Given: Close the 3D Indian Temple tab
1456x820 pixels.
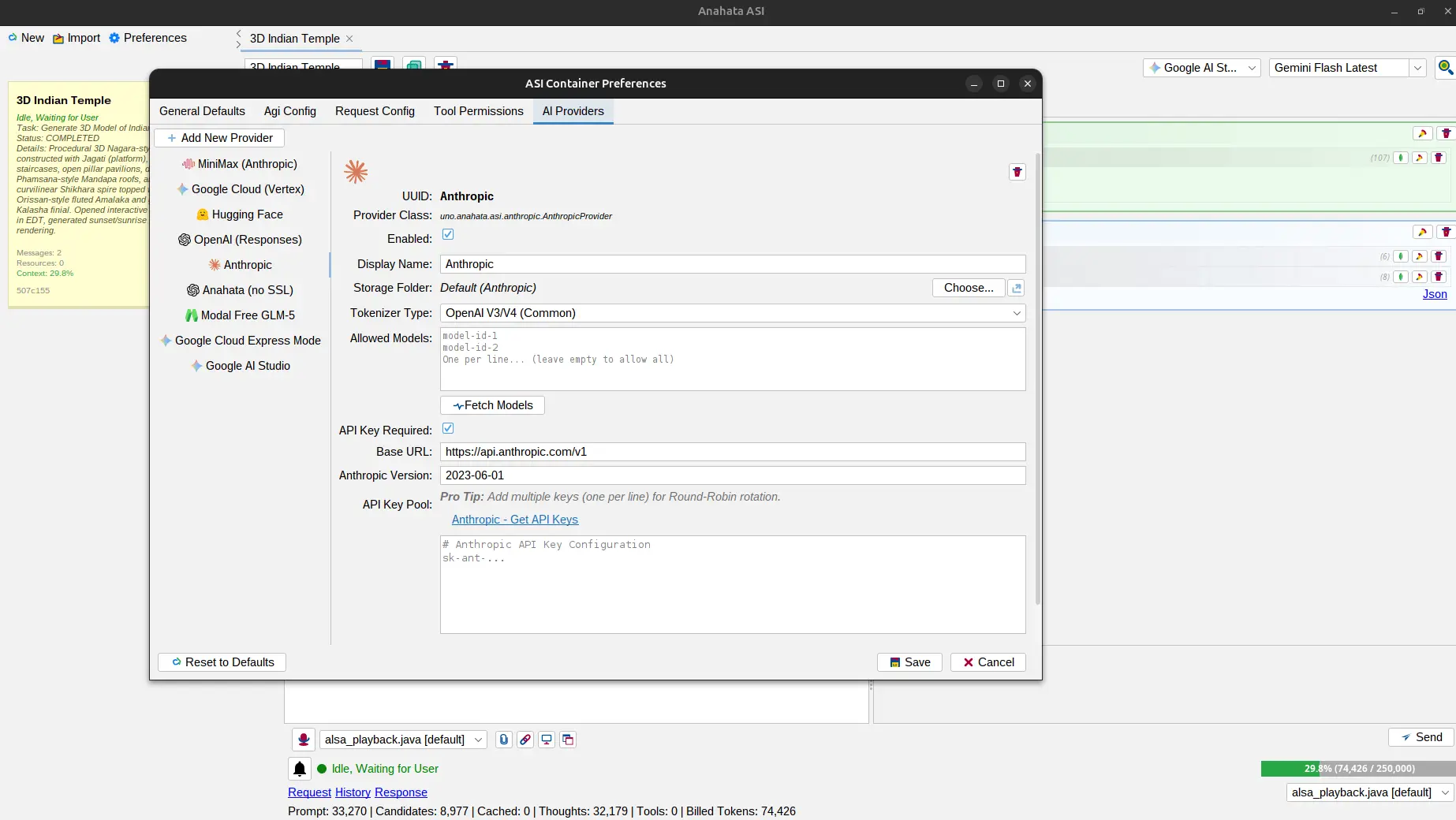Looking at the screenshot, I should coord(349,39).
